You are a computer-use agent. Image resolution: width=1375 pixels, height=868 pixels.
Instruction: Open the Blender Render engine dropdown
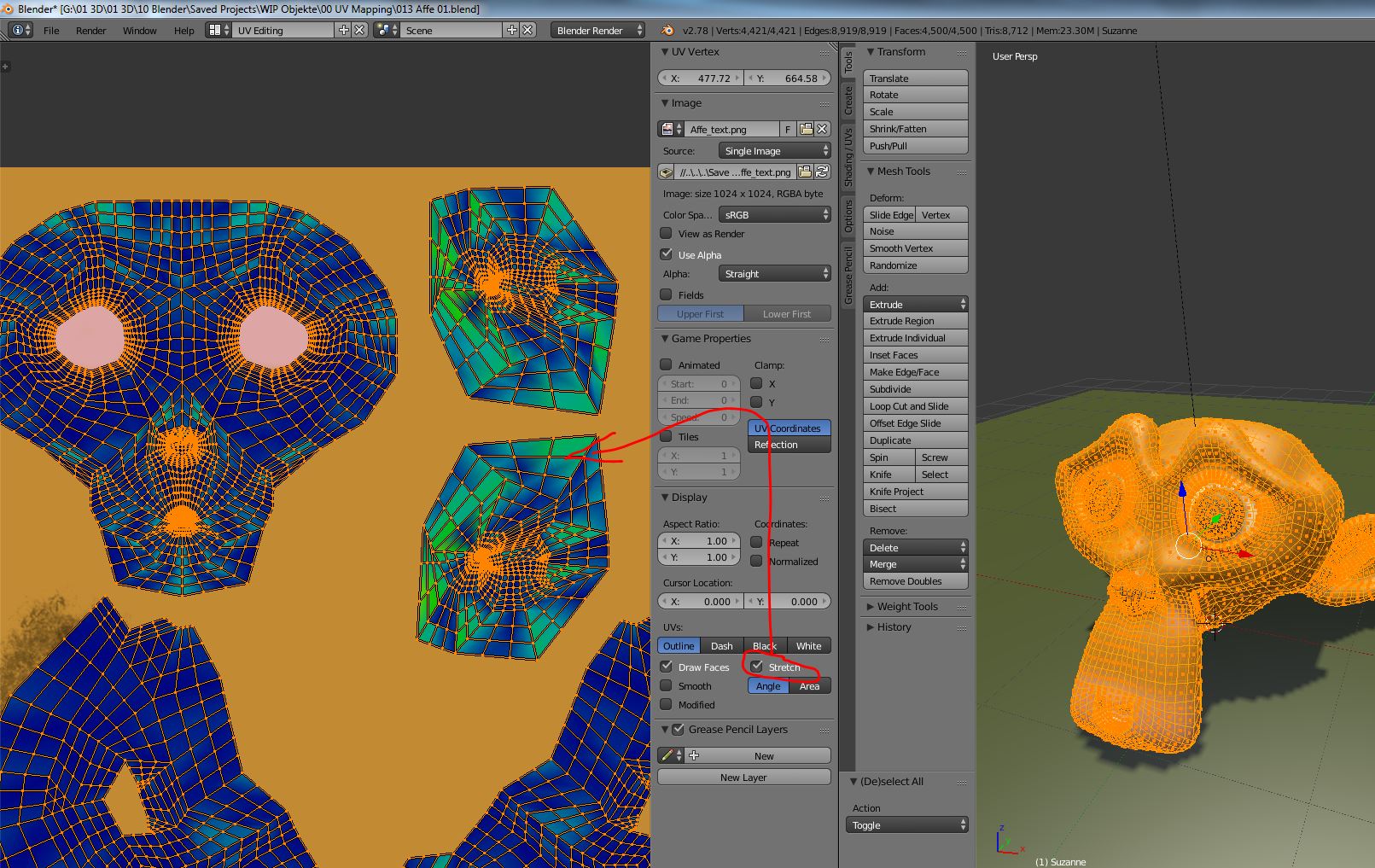(x=597, y=30)
